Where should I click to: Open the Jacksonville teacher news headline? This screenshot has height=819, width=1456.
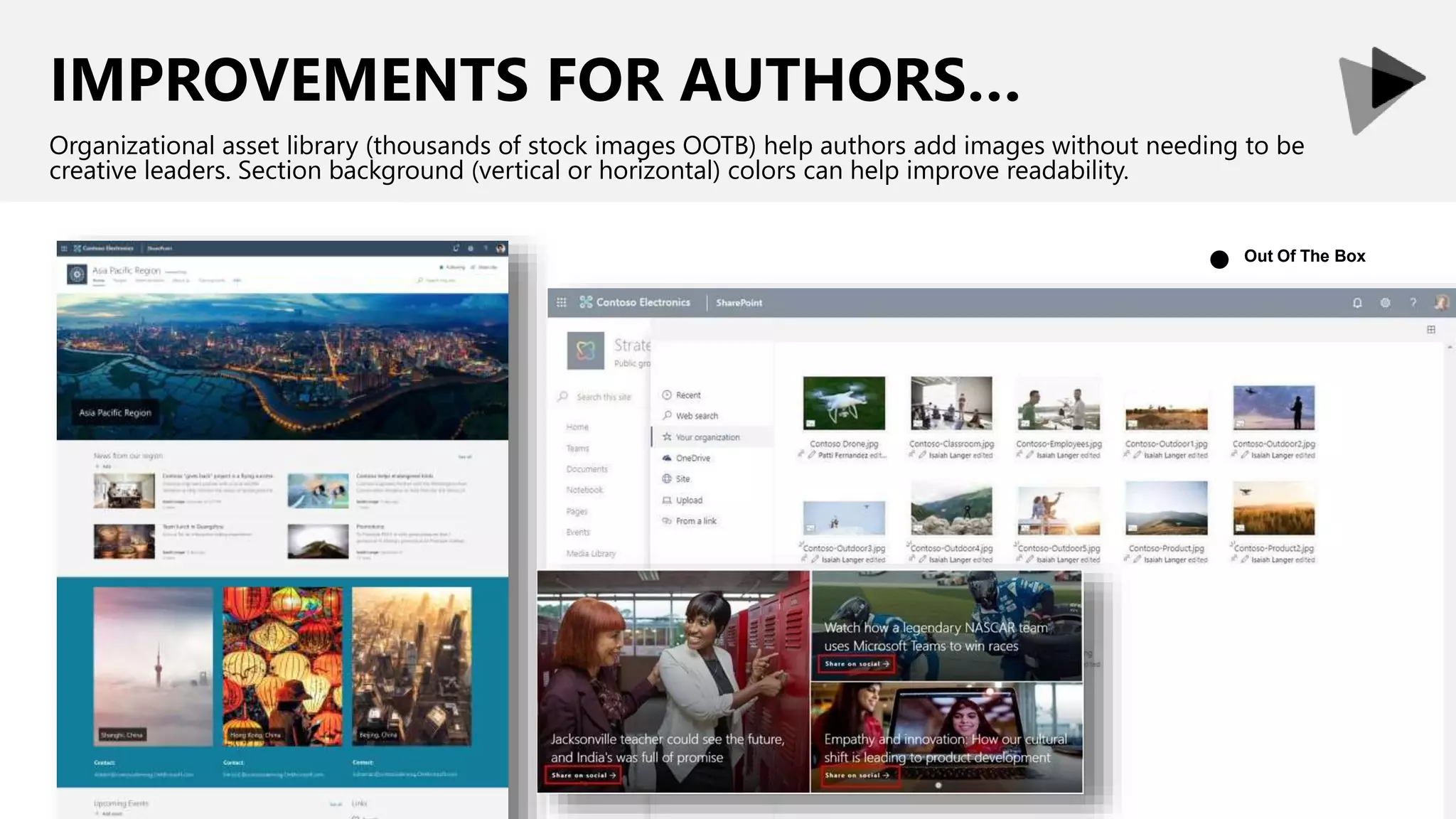click(668, 749)
